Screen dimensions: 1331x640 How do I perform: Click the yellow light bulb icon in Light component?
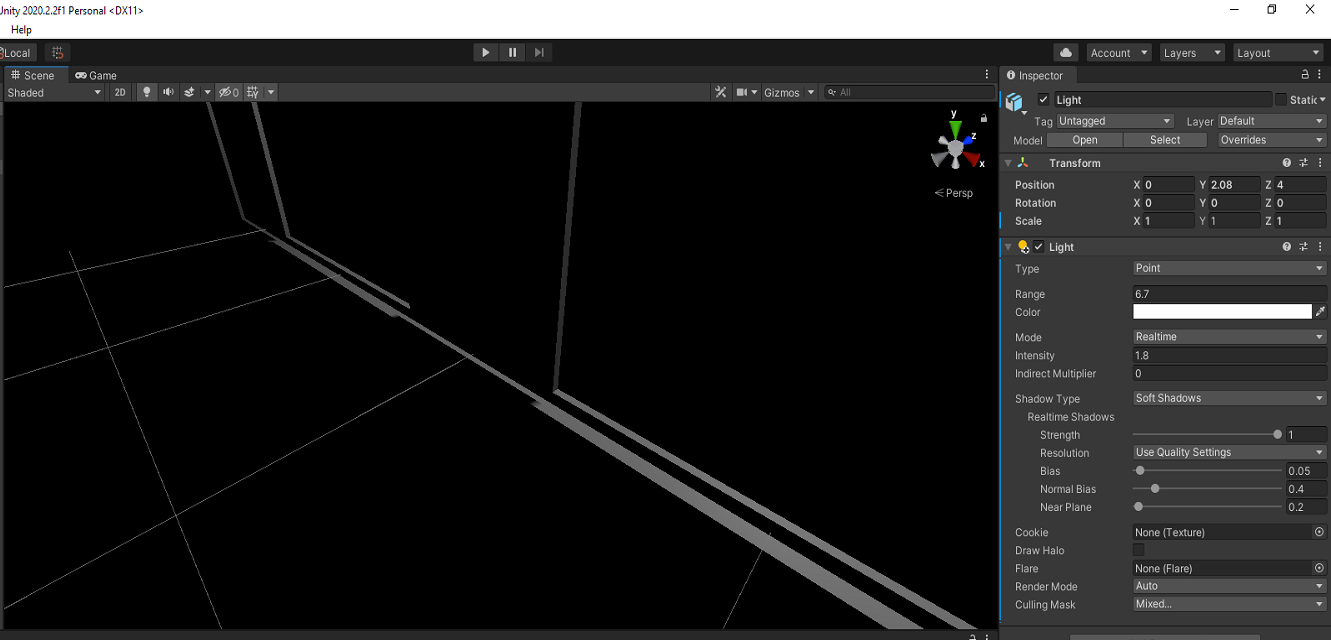(x=1023, y=246)
